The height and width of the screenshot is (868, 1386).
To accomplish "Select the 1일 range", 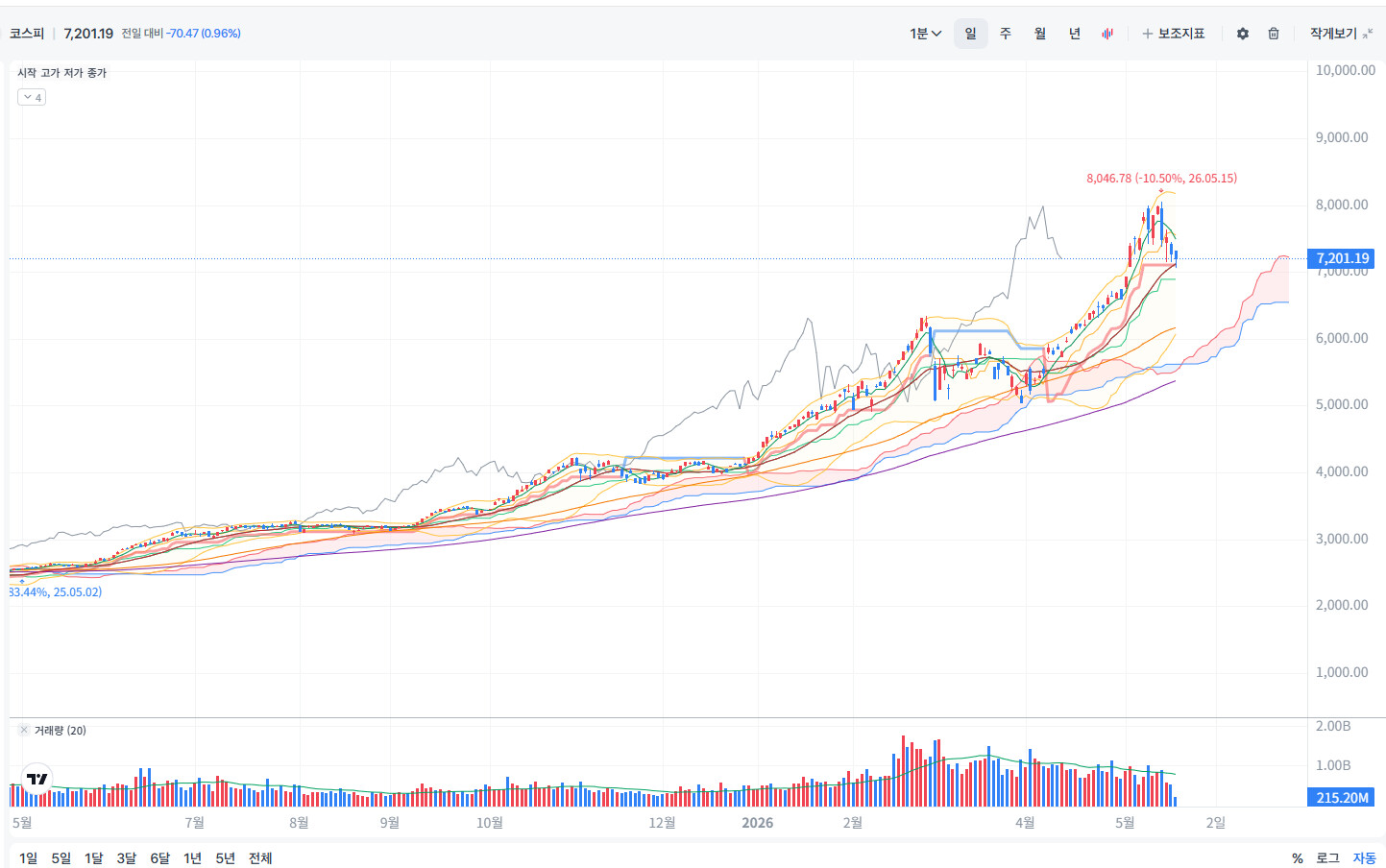I will click(29, 857).
